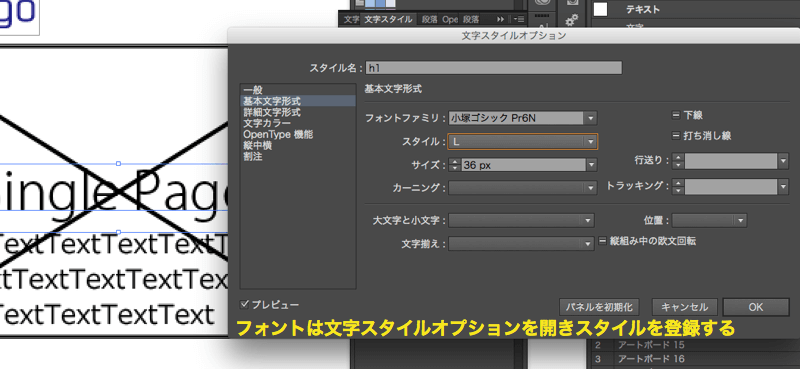Select OpenType 機能 in the category list

click(298, 135)
